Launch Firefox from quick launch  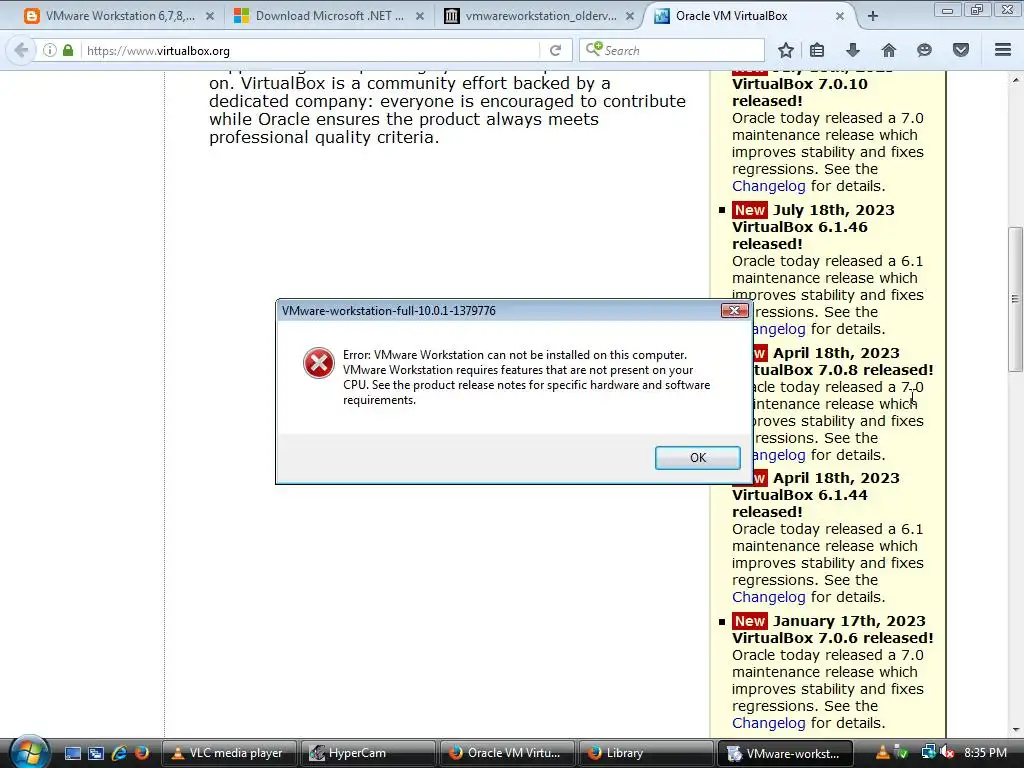coord(142,753)
